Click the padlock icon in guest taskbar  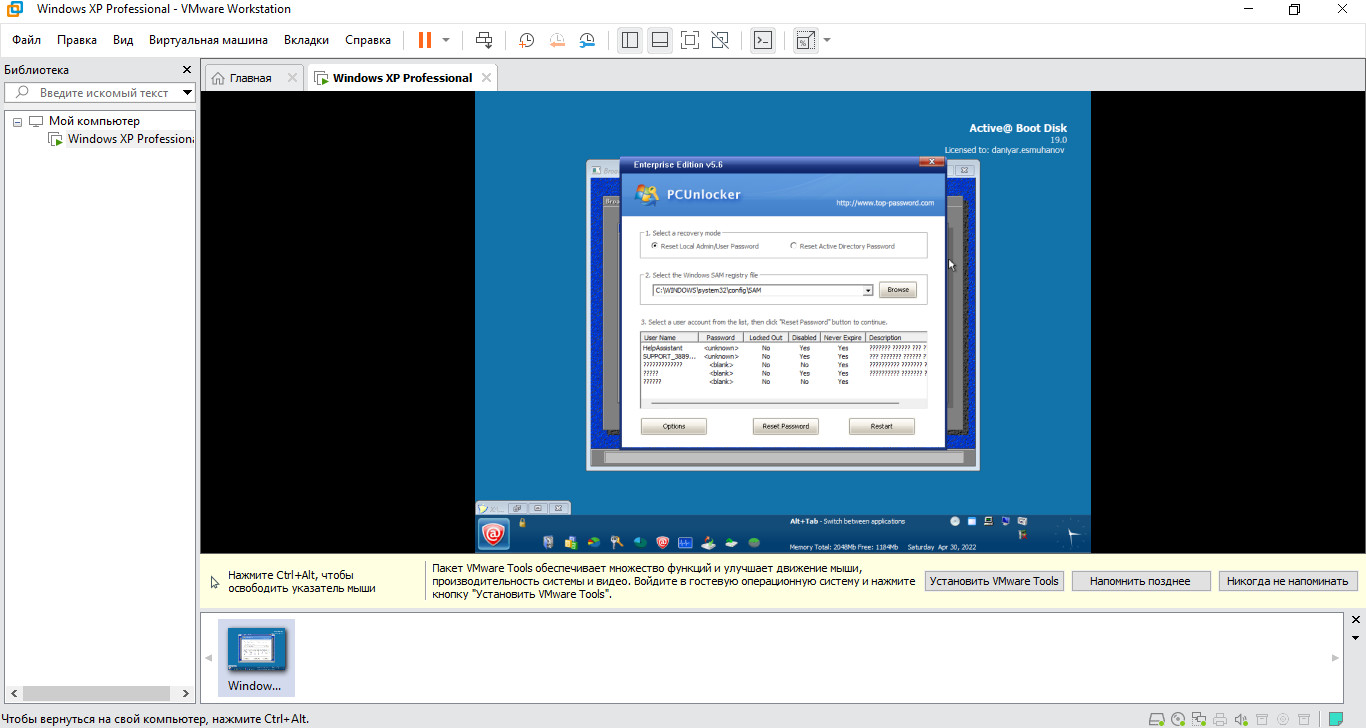[522, 523]
